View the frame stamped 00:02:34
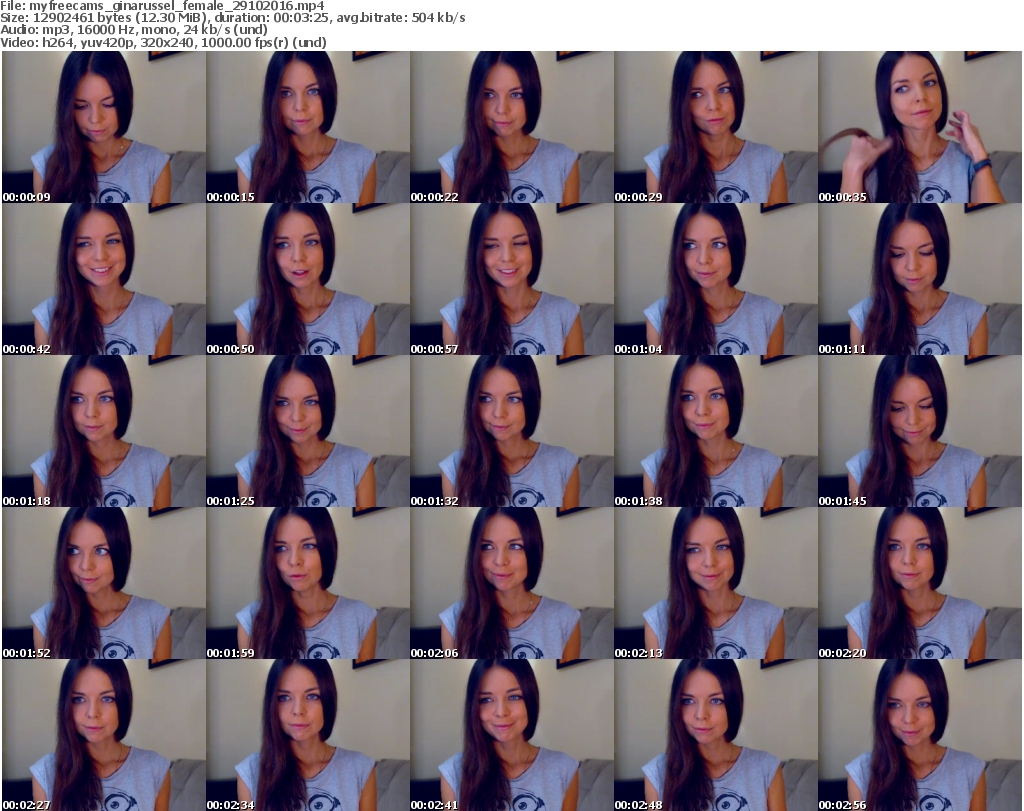Screen dimensions: 1024x811 pos(308,735)
